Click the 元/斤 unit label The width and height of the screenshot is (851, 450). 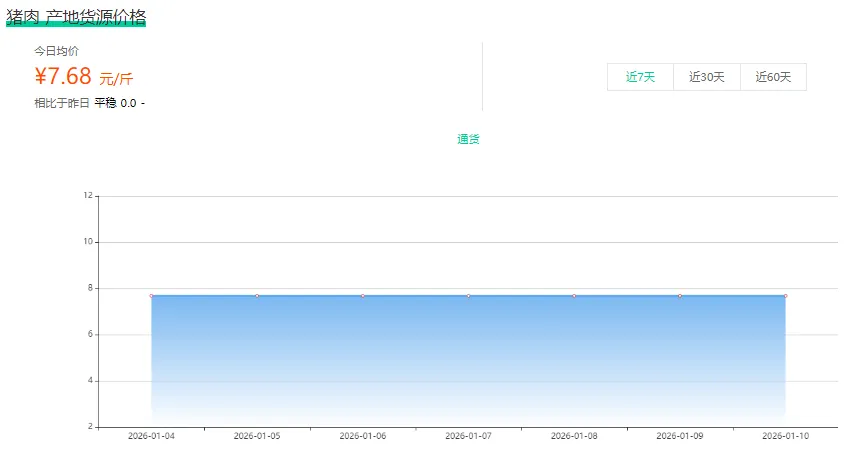tap(116, 79)
